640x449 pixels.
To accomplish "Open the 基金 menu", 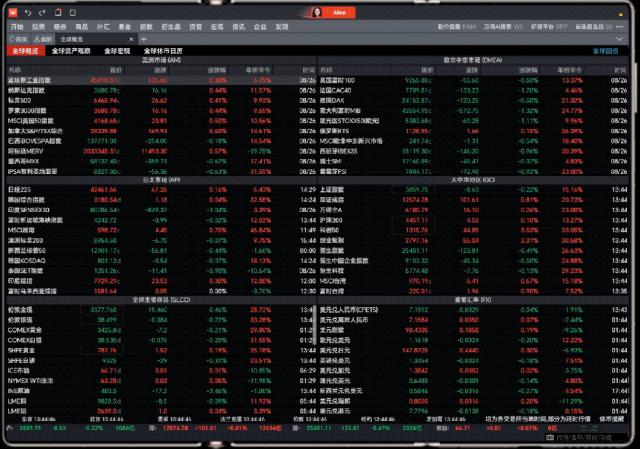I will coord(124,26).
